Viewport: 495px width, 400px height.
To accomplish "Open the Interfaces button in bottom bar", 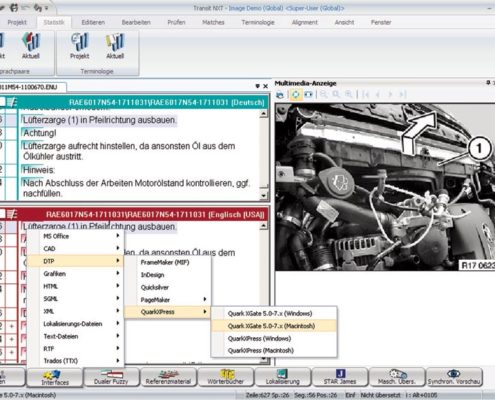I will (55, 377).
